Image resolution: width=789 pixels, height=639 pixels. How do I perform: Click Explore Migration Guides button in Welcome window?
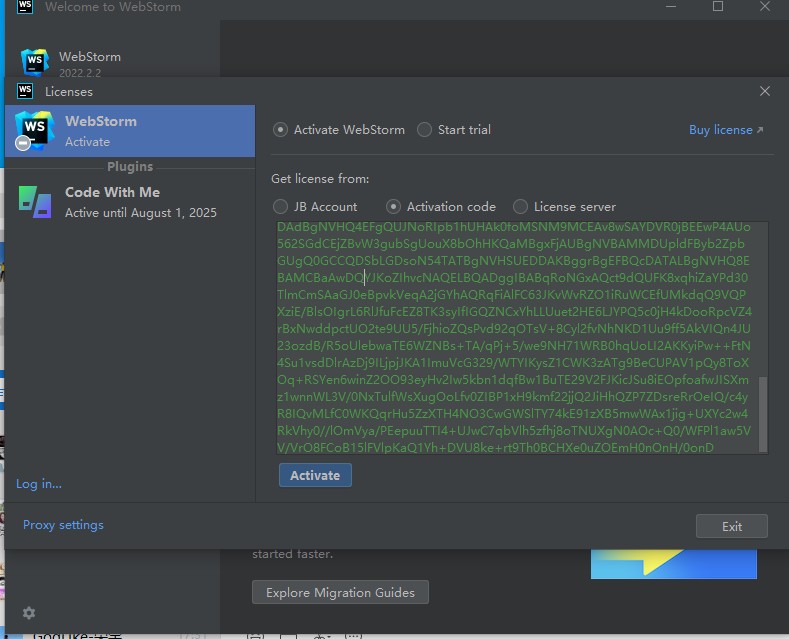tap(340, 592)
